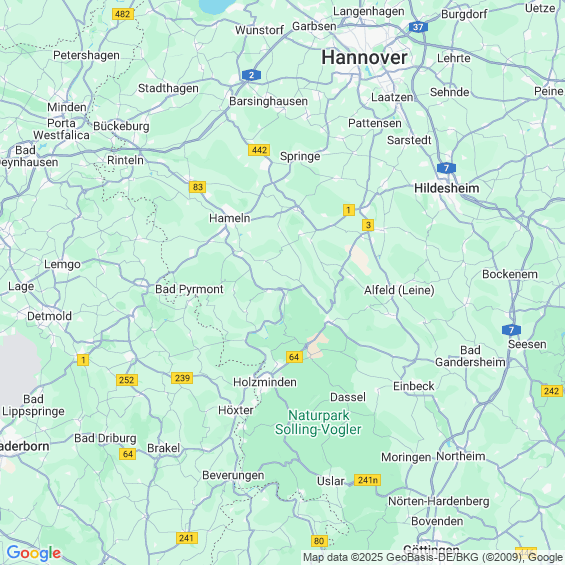
Task: Click the A7 shield above Hildesheim
Action: coord(446,168)
